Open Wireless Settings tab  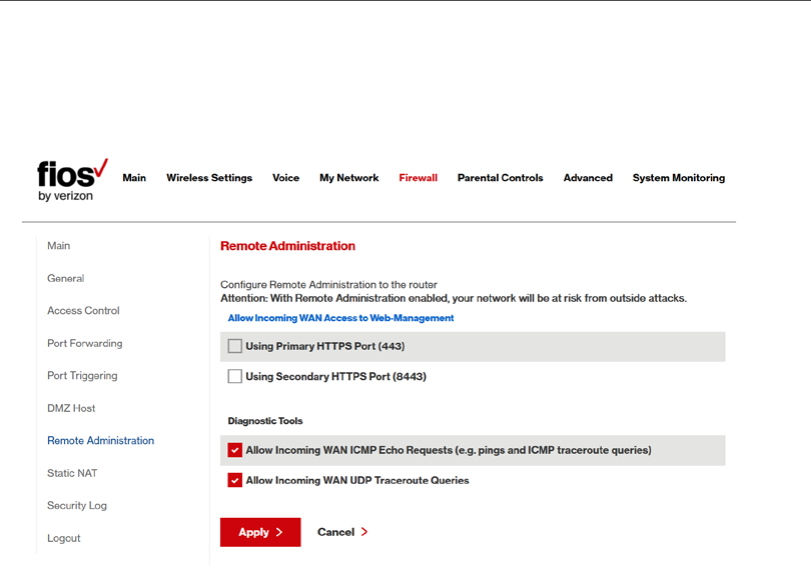click(209, 178)
